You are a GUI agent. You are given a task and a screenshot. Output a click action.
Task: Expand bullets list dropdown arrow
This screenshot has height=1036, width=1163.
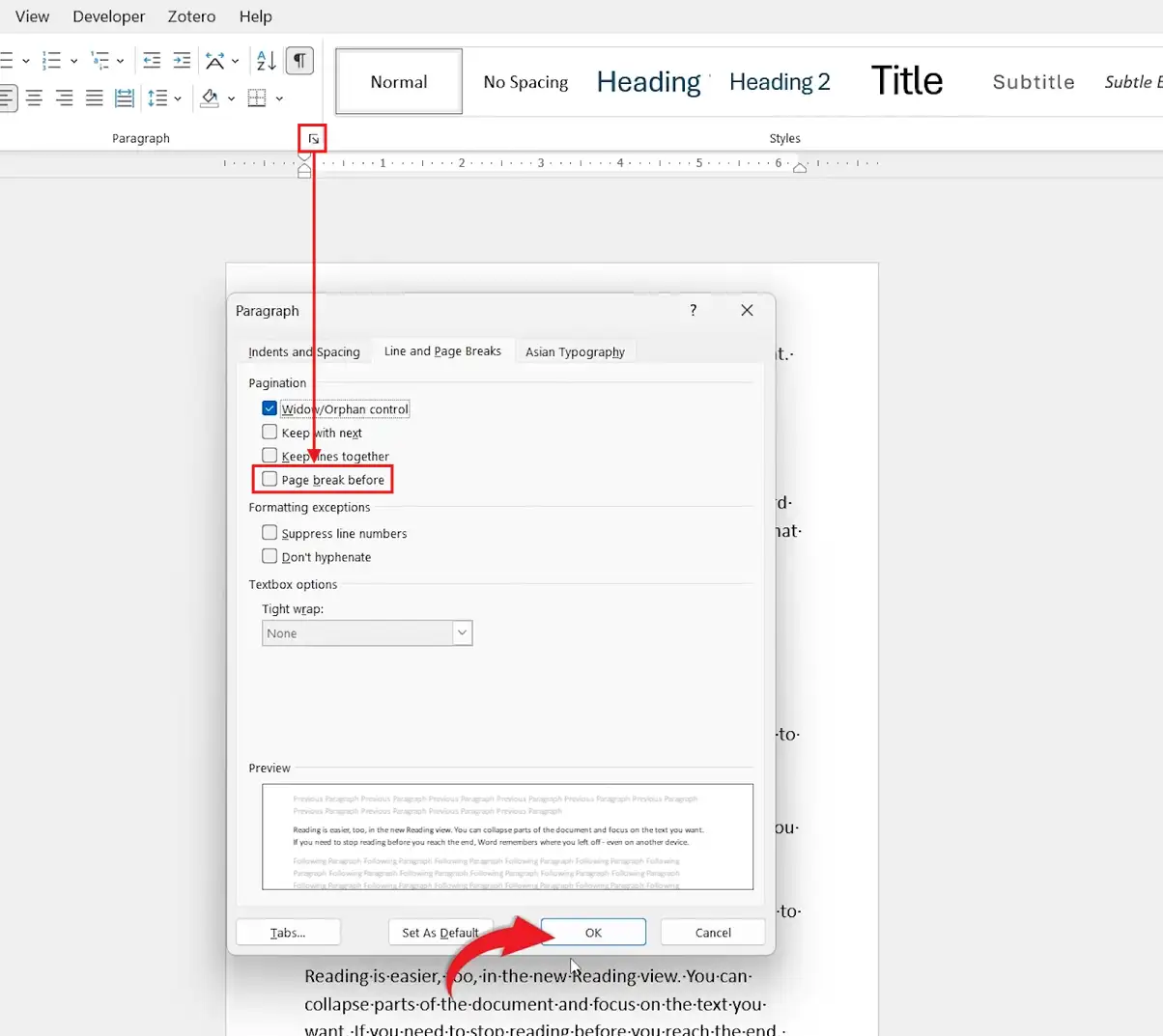(x=26, y=61)
